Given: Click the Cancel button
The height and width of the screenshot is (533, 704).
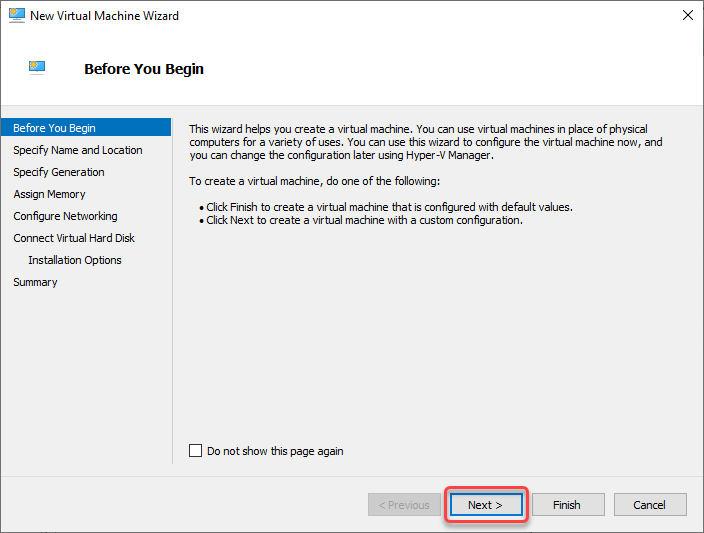Looking at the screenshot, I should [650, 505].
